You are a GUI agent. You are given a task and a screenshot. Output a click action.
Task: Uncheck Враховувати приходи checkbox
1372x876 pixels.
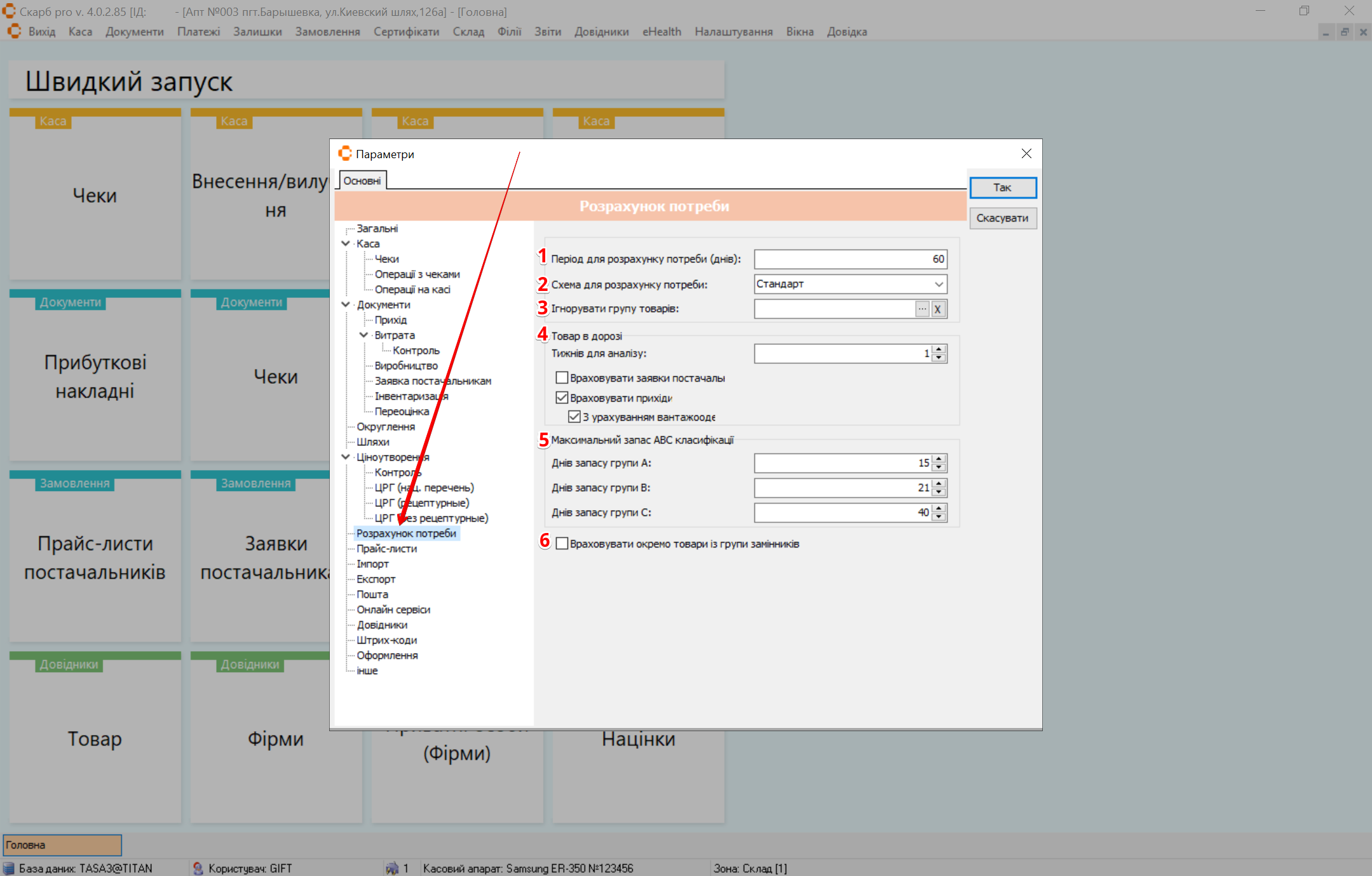[x=562, y=398]
